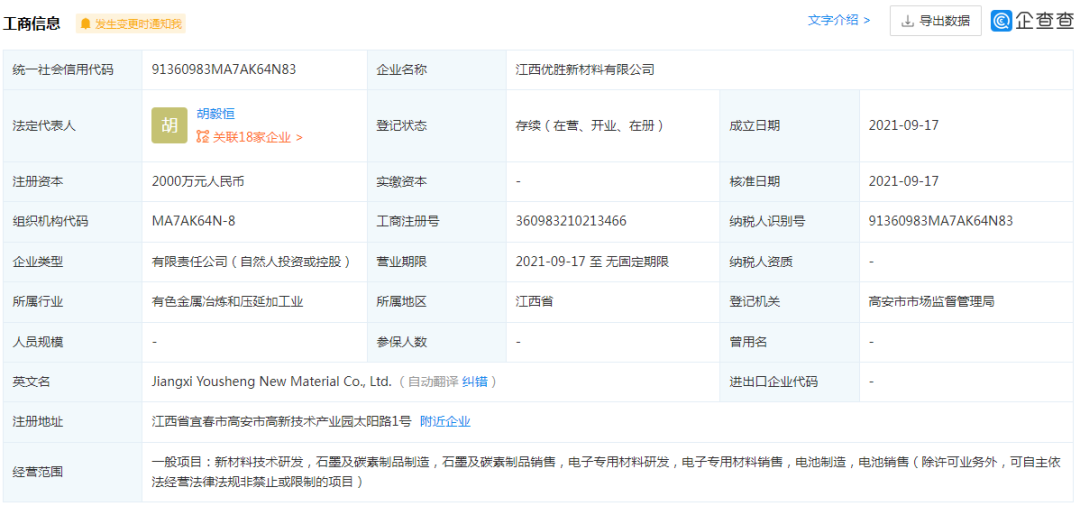Open 关联18家企业 related companies link
Viewport: 1080px width, 506px height.
(x=257, y=137)
